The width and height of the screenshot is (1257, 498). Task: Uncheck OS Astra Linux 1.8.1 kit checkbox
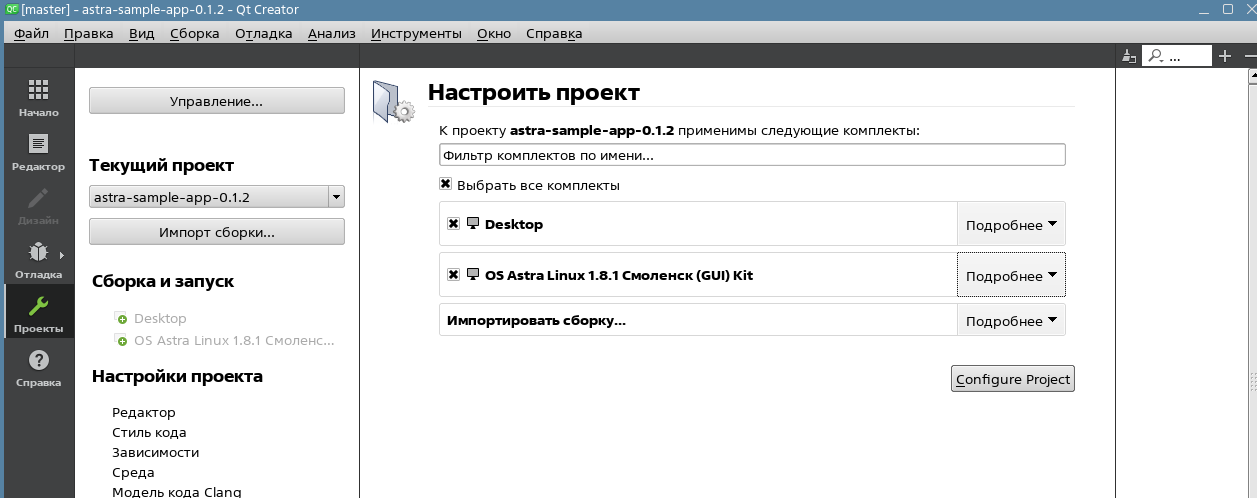click(x=454, y=275)
